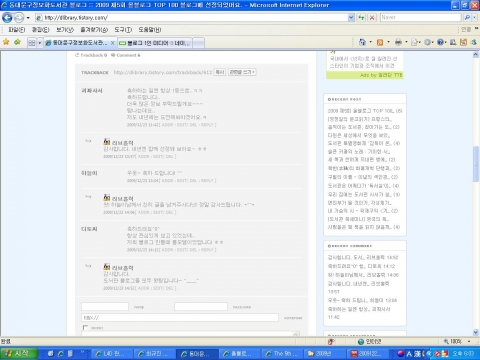This screenshot has height=360, width=480.
Task: Open the 도구(T) menu
Action: 123,30
